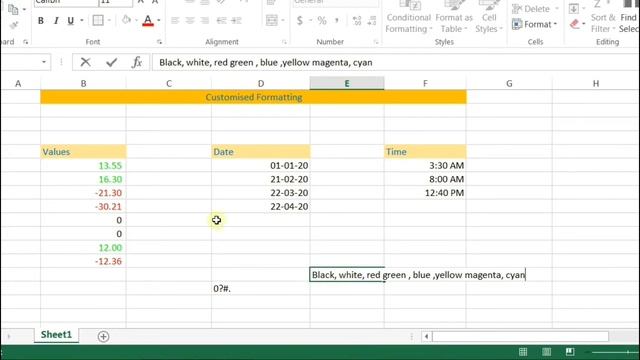Increase indent
640x360 pixels.
(236, 20)
